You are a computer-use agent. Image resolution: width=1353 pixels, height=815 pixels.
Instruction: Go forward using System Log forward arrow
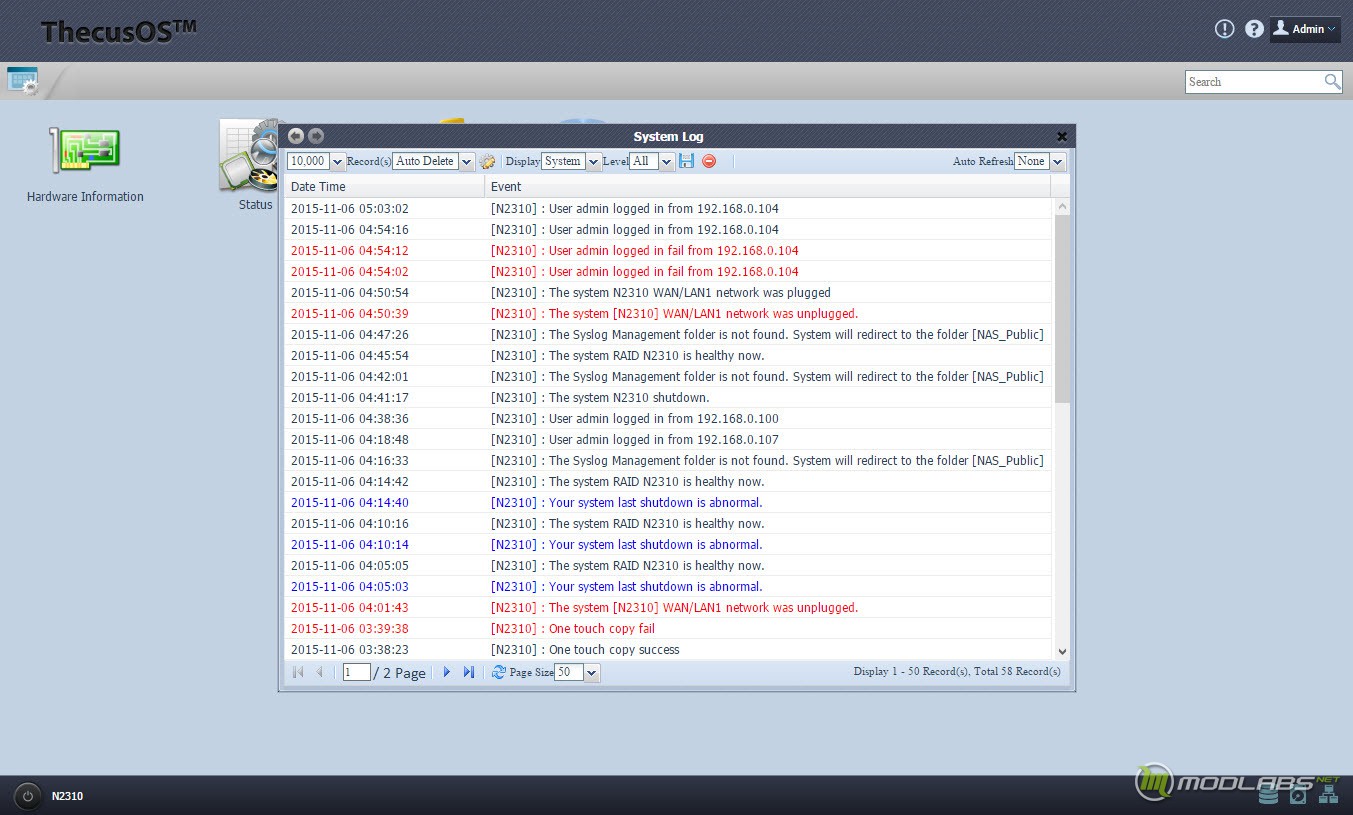point(316,136)
